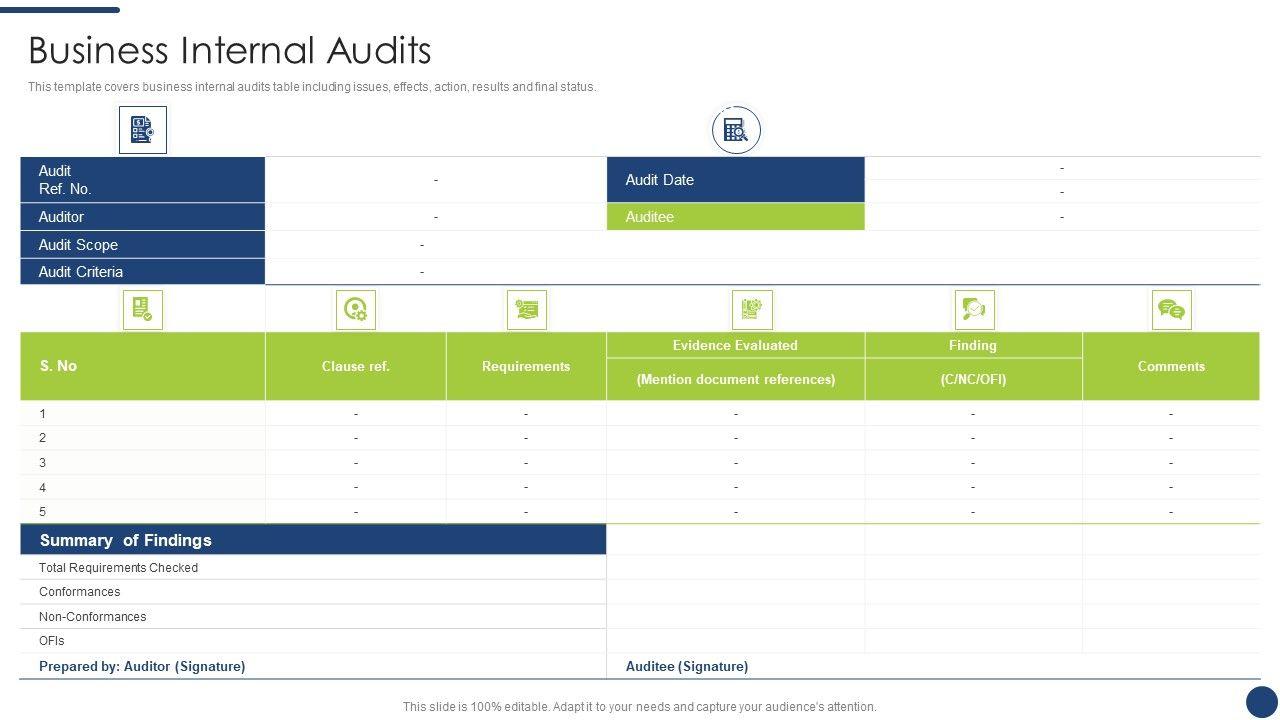
Task: Select the Summary of Findings header
Action: click(x=313, y=540)
